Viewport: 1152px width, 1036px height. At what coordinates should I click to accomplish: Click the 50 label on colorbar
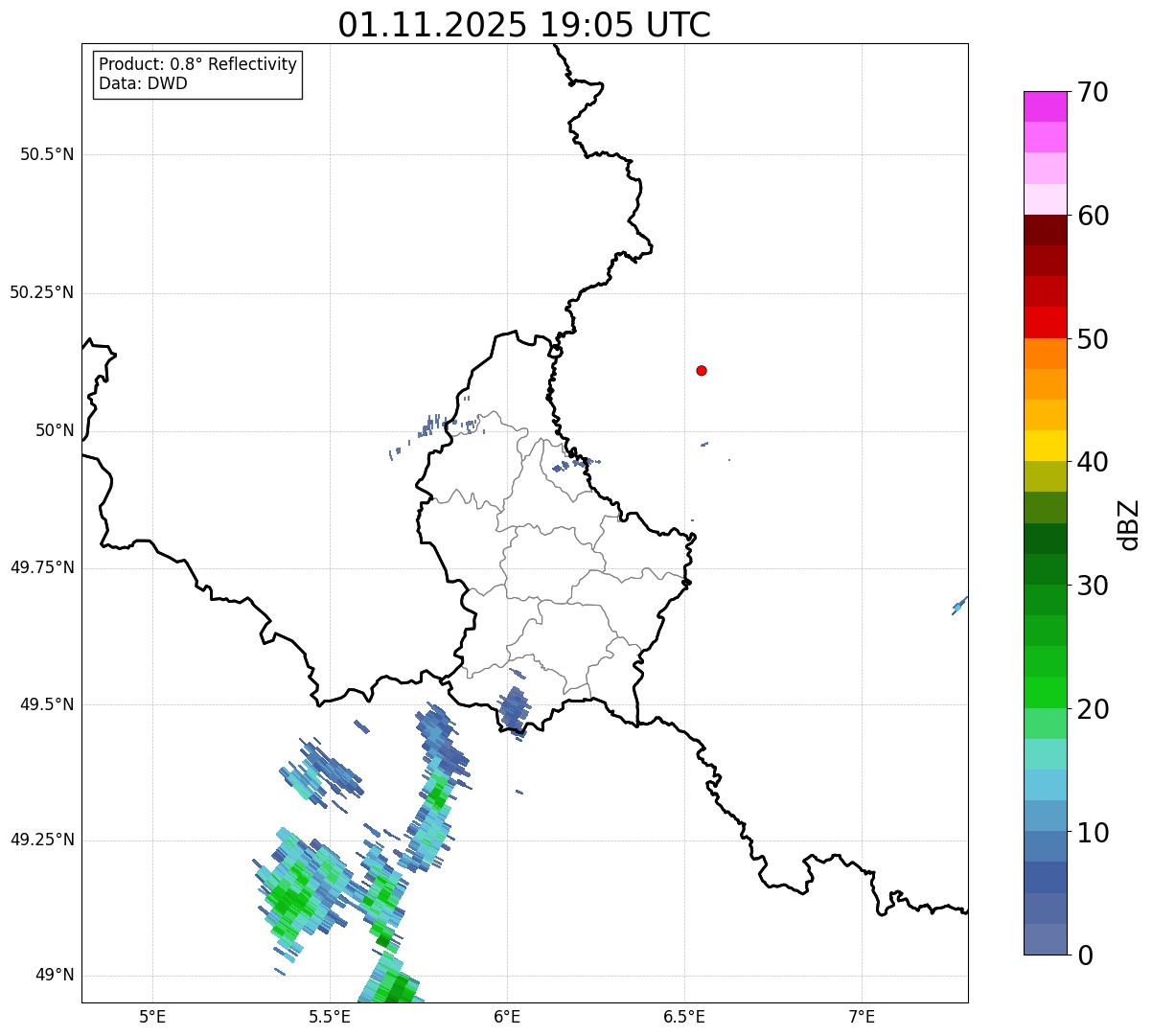[x=1093, y=339]
